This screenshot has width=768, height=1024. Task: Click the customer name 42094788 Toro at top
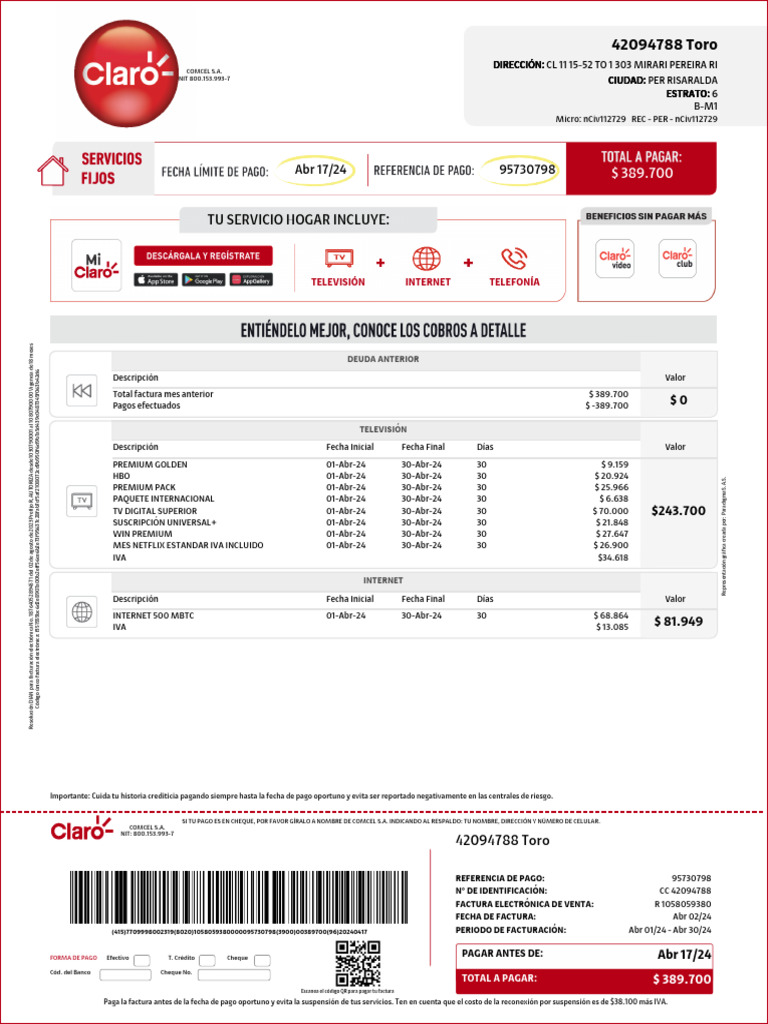point(664,44)
